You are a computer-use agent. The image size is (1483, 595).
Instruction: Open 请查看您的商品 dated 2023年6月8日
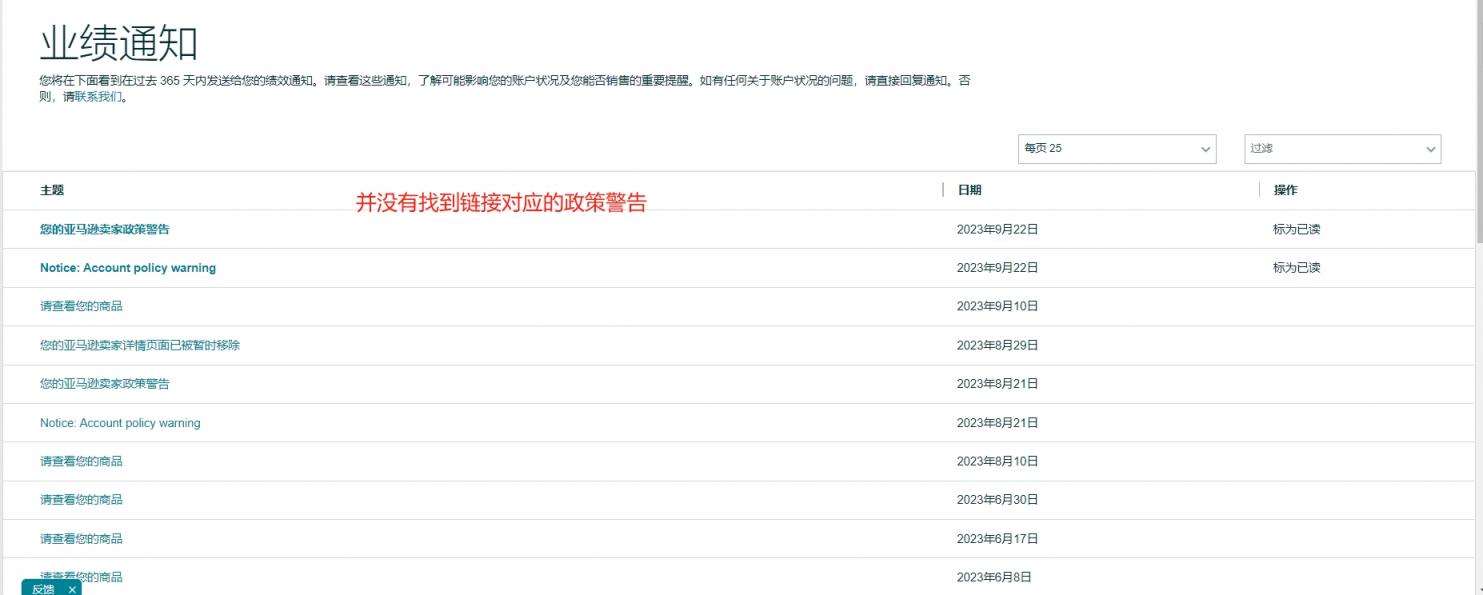tap(81, 577)
